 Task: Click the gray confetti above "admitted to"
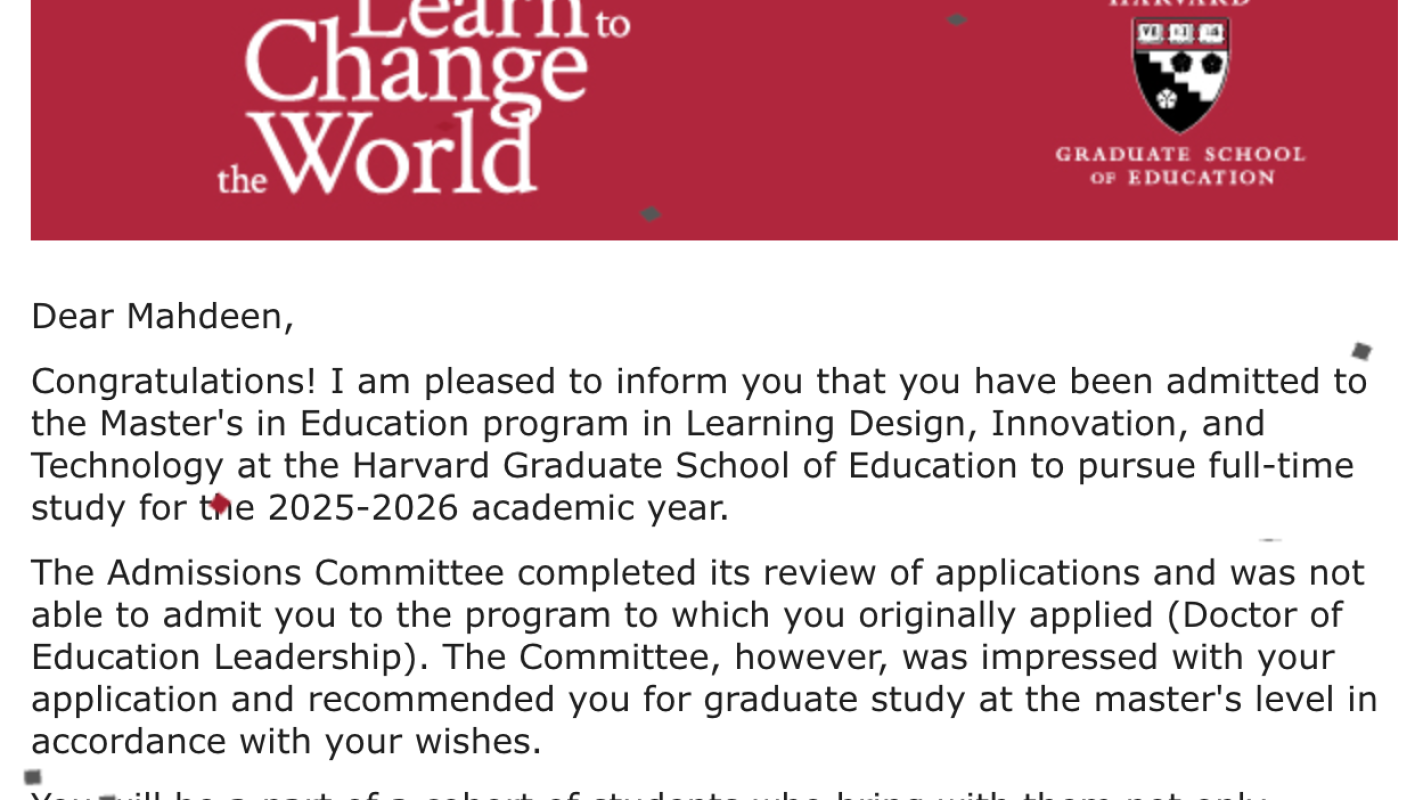click(x=1361, y=350)
